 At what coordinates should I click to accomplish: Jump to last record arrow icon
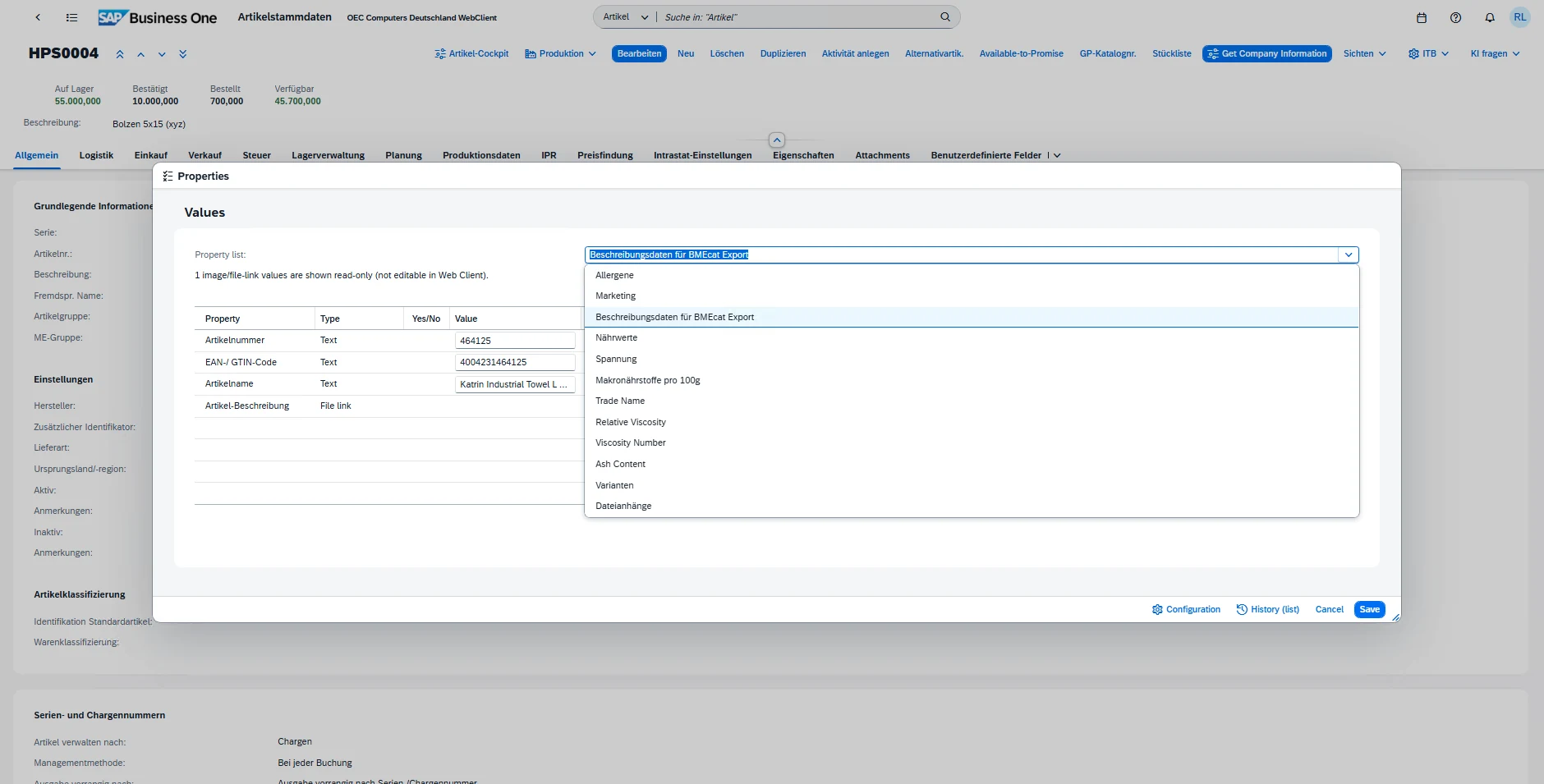pos(182,54)
